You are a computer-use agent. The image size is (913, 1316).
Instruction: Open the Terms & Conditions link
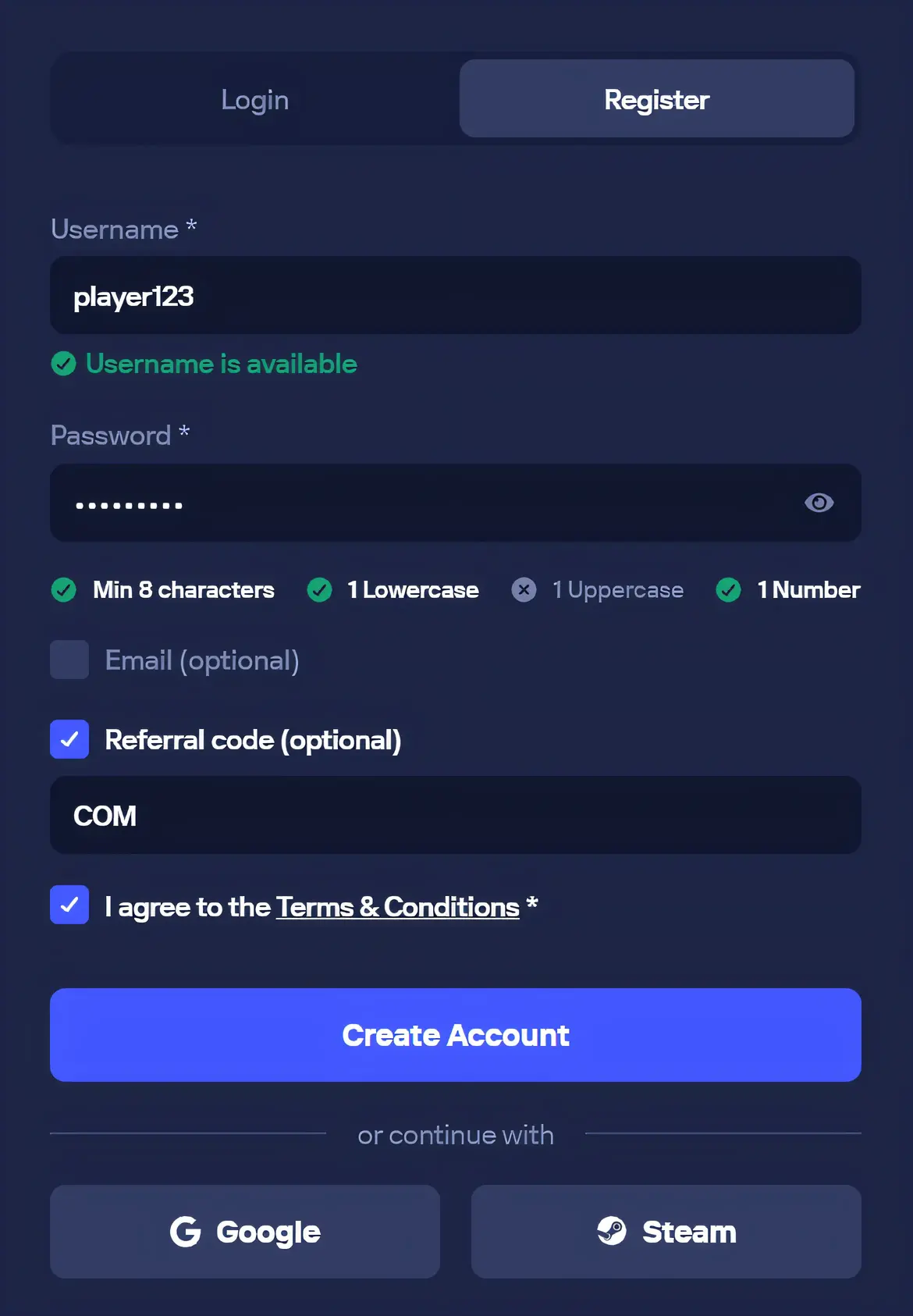click(397, 906)
